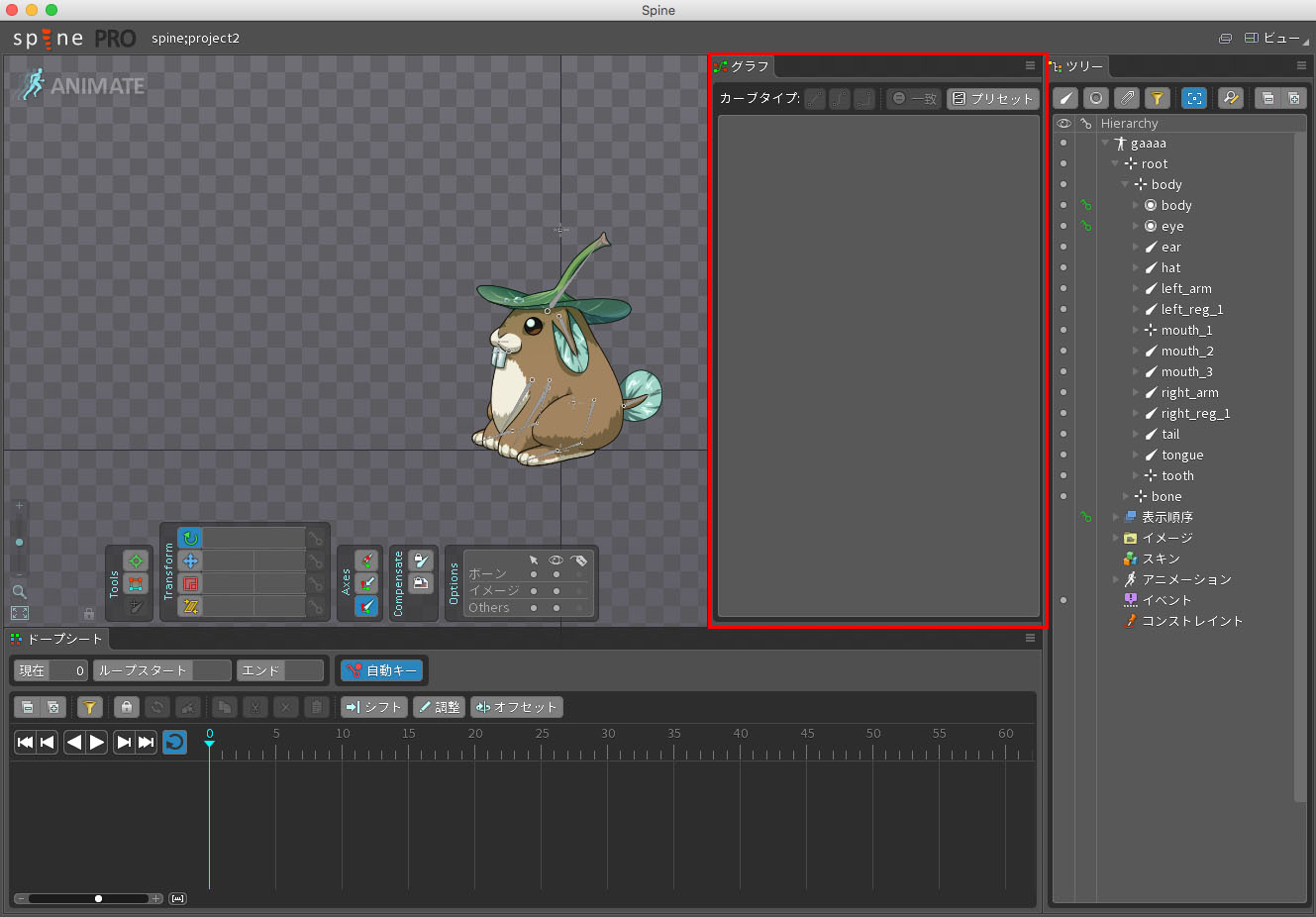Image resolution: width=1316 pixels, height=917 pixels.
Task: Choose World axes in Axes panel
Action: (x=366, y=605)
